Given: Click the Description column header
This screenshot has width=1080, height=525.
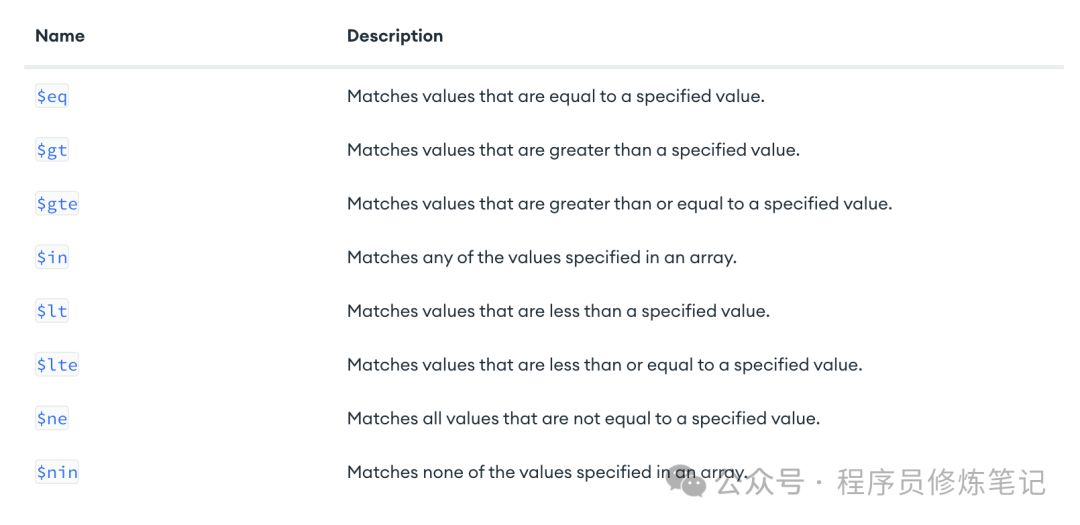Looking at the screenshot, I should click(x=395, y=36).
